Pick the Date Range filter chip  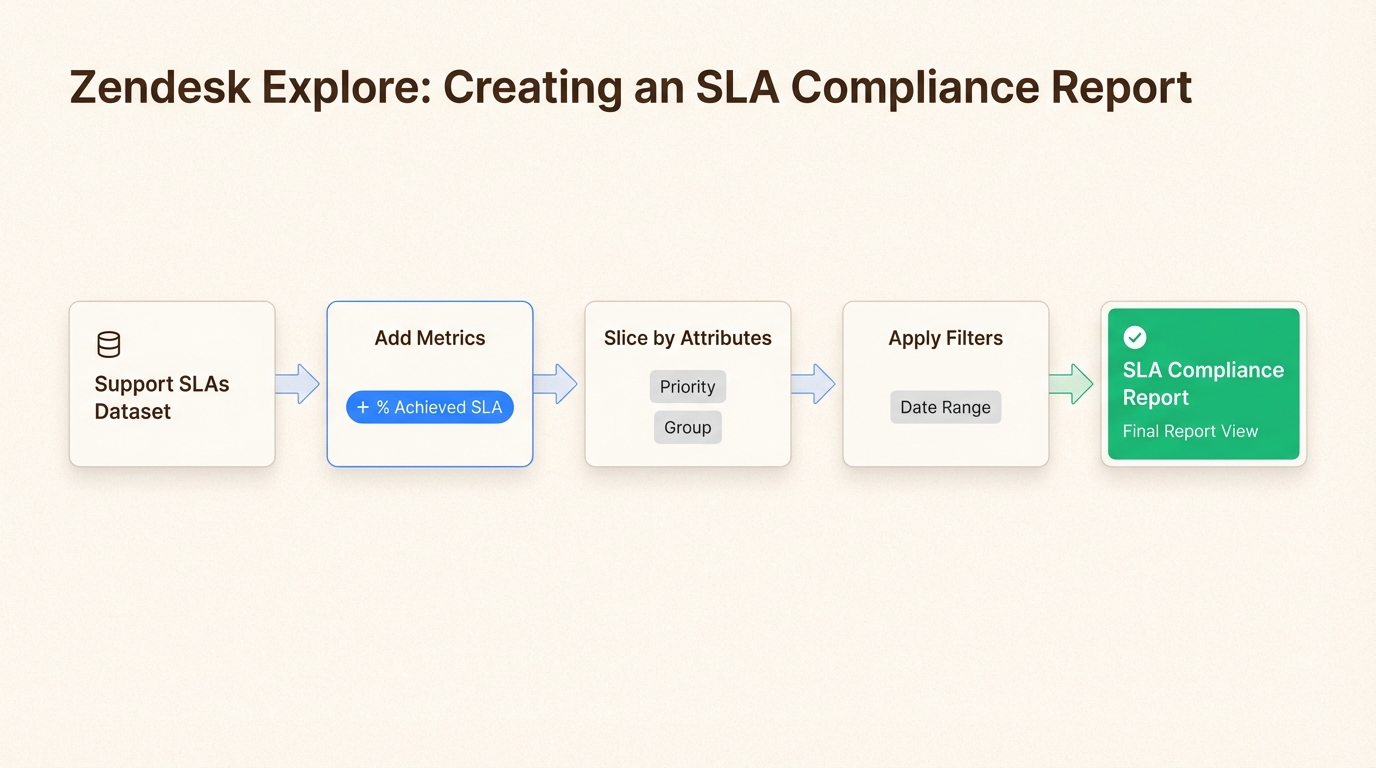pos(945,407)
